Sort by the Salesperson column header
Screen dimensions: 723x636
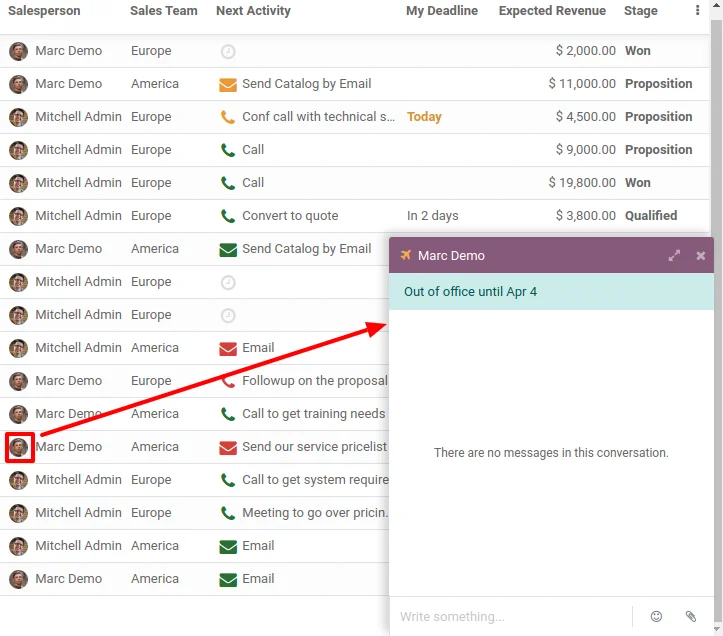(44, 11)
